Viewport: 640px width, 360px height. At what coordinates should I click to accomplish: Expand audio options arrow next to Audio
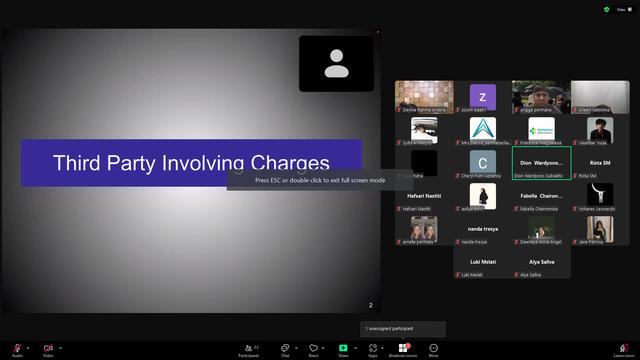(28, 348)
